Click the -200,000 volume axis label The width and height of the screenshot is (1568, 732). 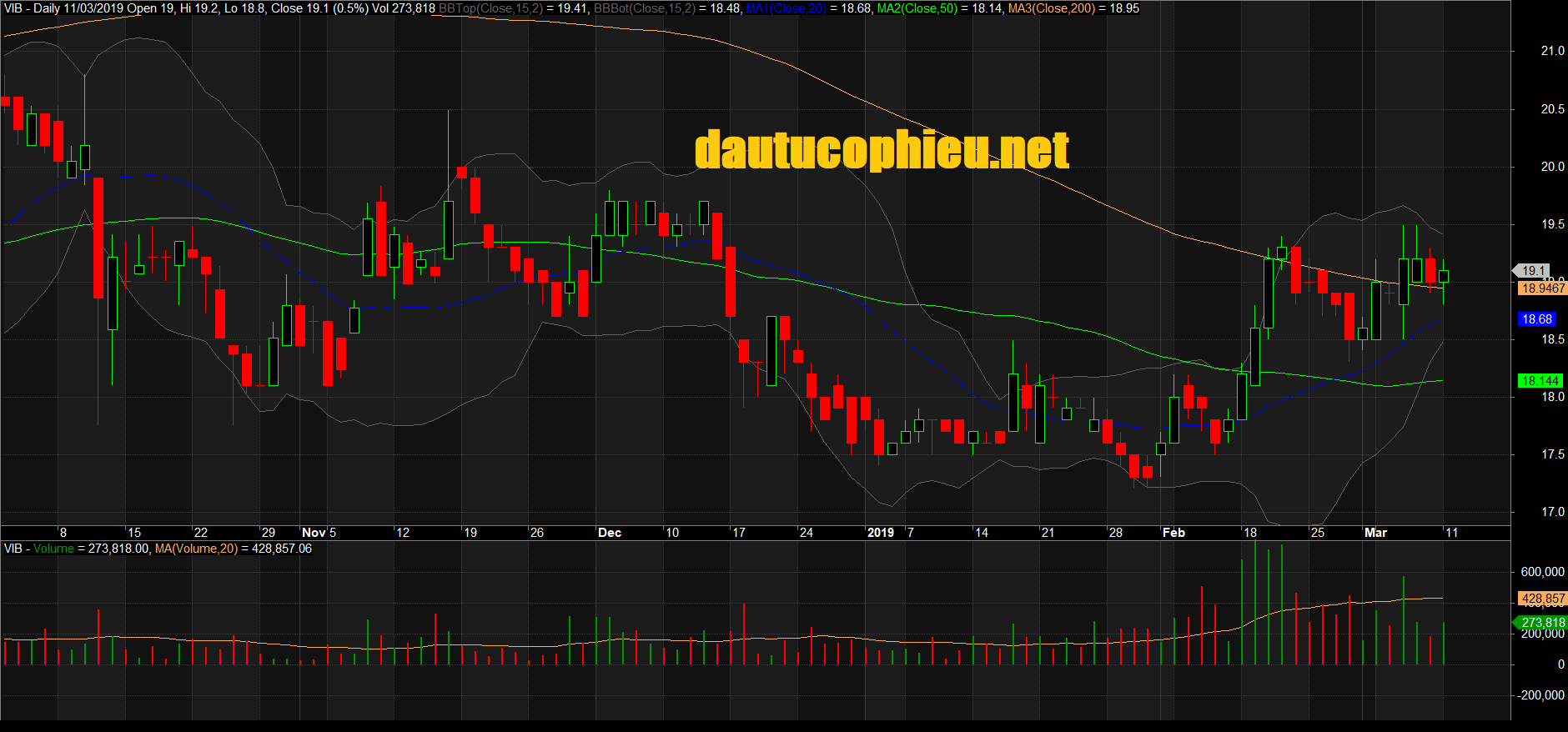(x=1540, y=695)
